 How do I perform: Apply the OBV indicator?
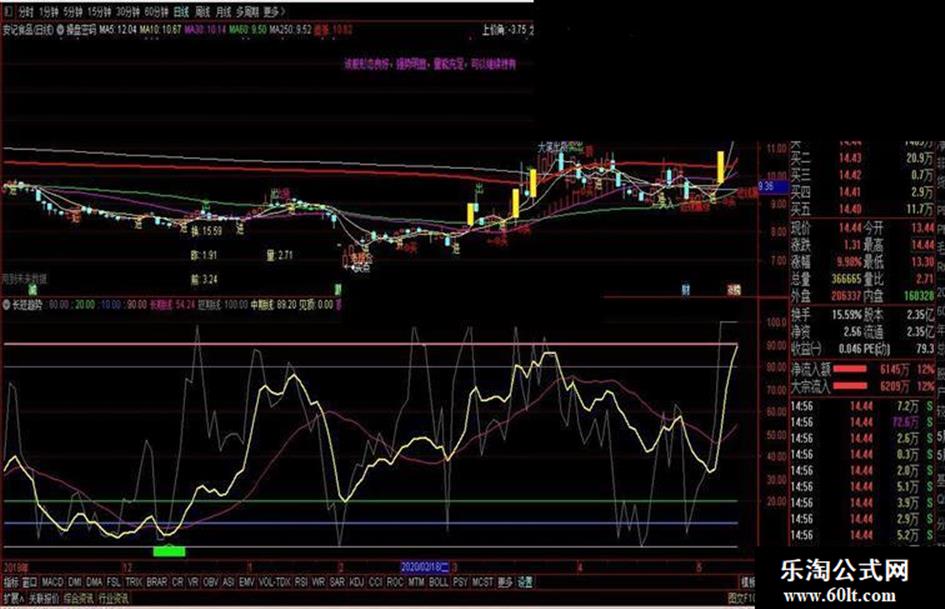point(210,582)
